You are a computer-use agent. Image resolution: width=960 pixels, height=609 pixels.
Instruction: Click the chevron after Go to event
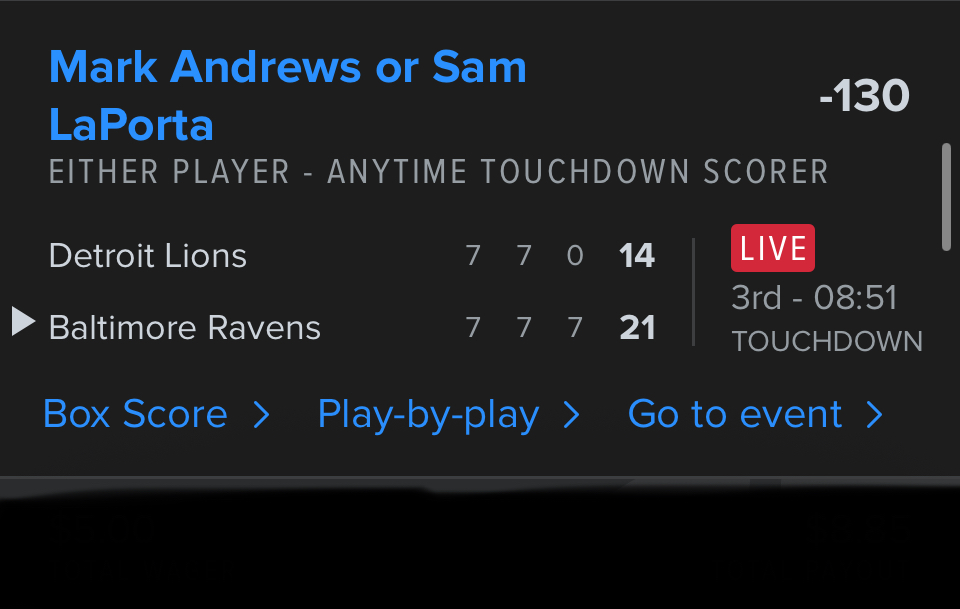[x=875, y=415]
